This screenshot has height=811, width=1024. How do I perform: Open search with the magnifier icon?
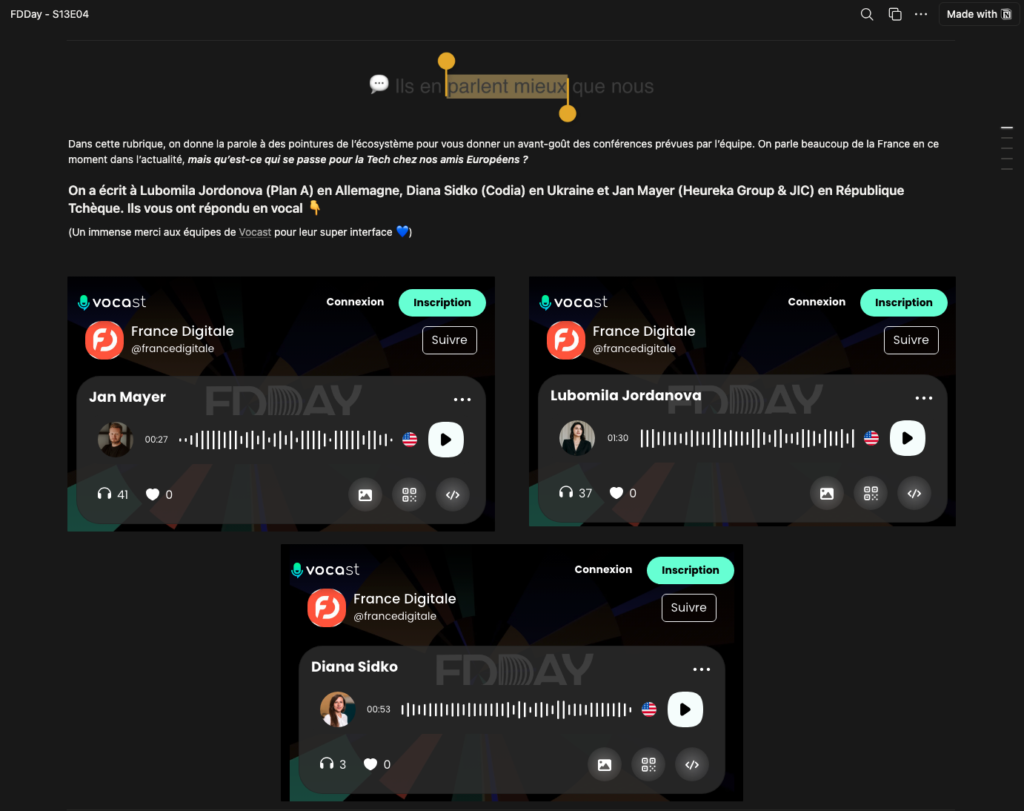tap(867, 14)
